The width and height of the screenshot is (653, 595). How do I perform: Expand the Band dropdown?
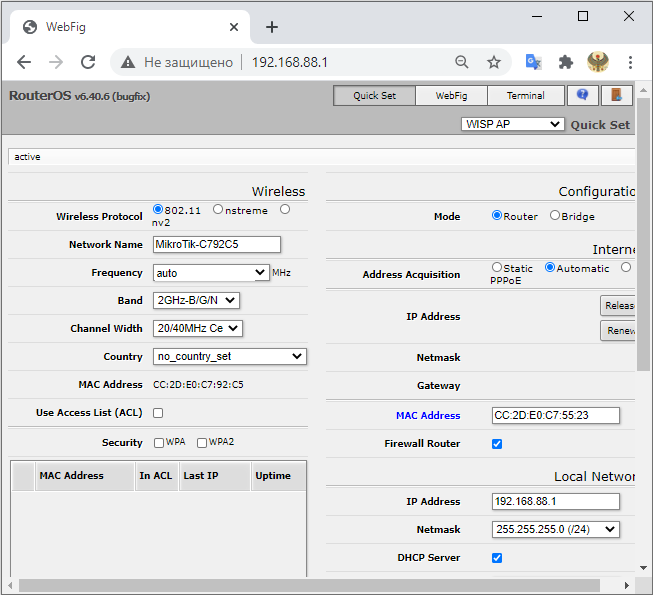[196, 300]
